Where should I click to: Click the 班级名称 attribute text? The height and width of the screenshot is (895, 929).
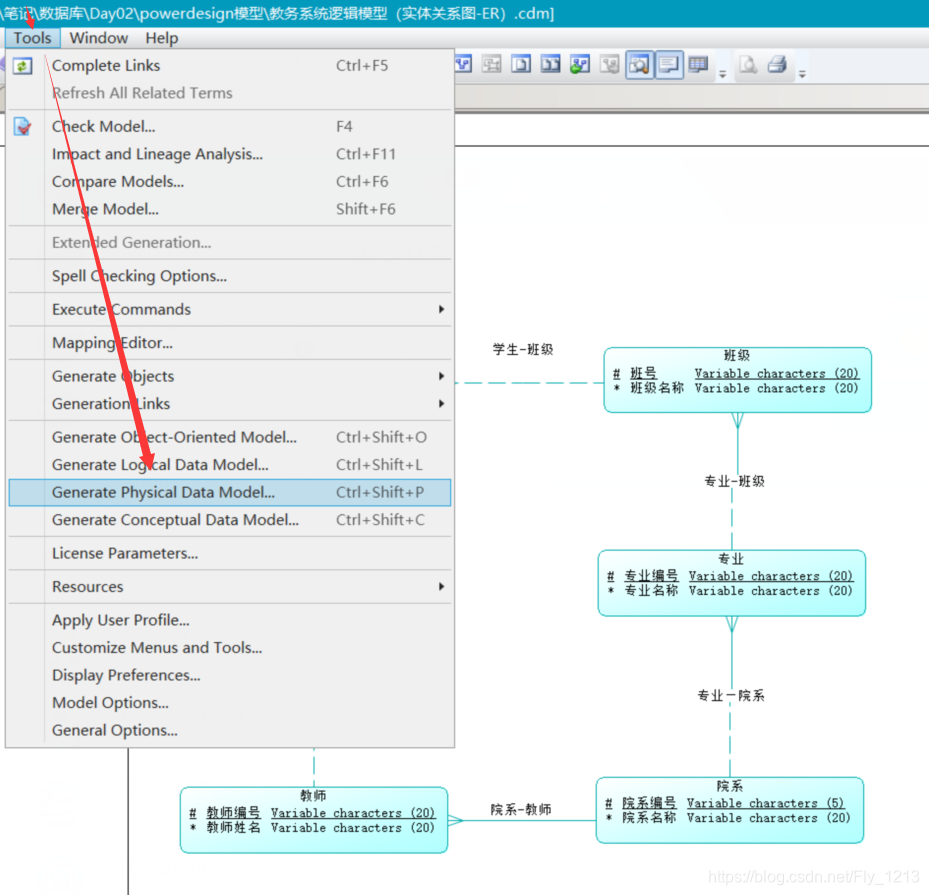656,388
